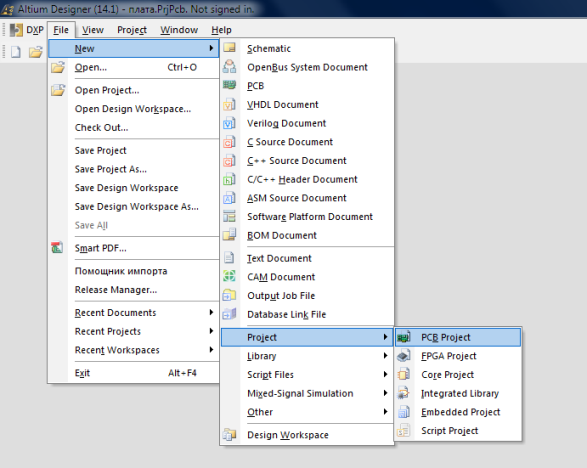The width and height of the screenshot is (587, 468).
Task: Choose Exit from the File menu
Action: click(x=134, y=373)
